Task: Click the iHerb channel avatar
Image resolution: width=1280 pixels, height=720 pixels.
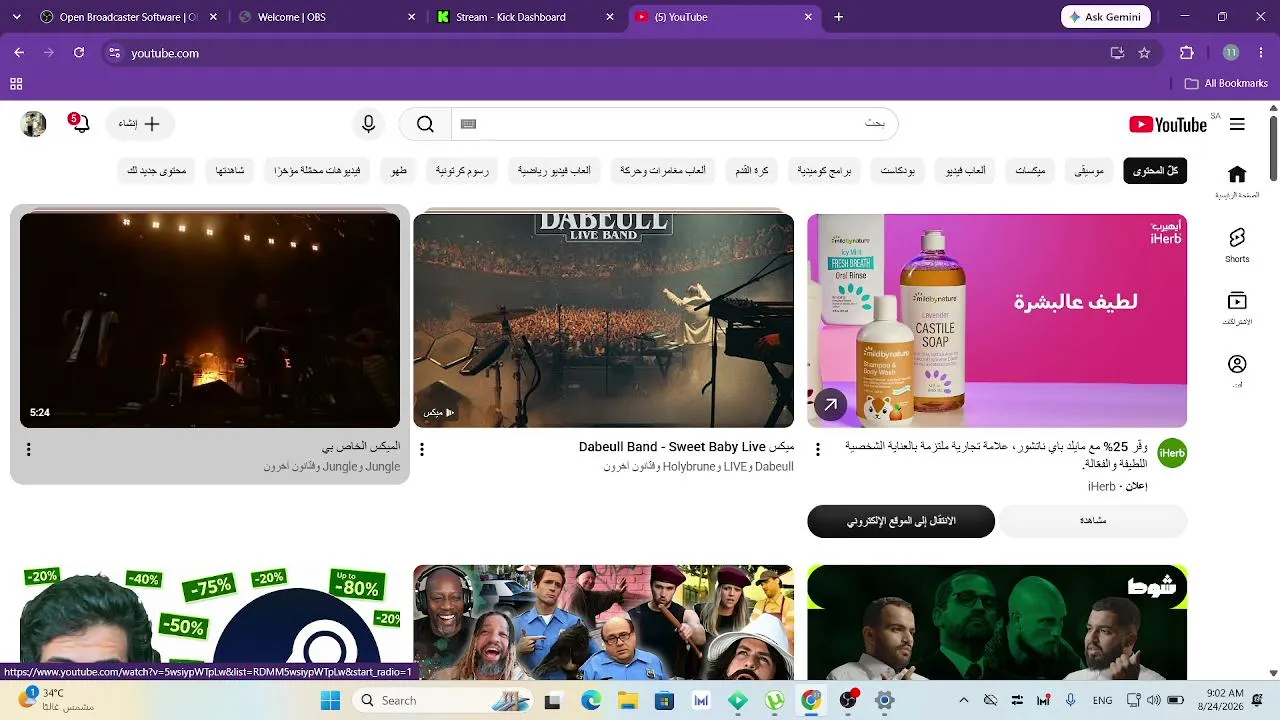Action: coord(1172,453)
